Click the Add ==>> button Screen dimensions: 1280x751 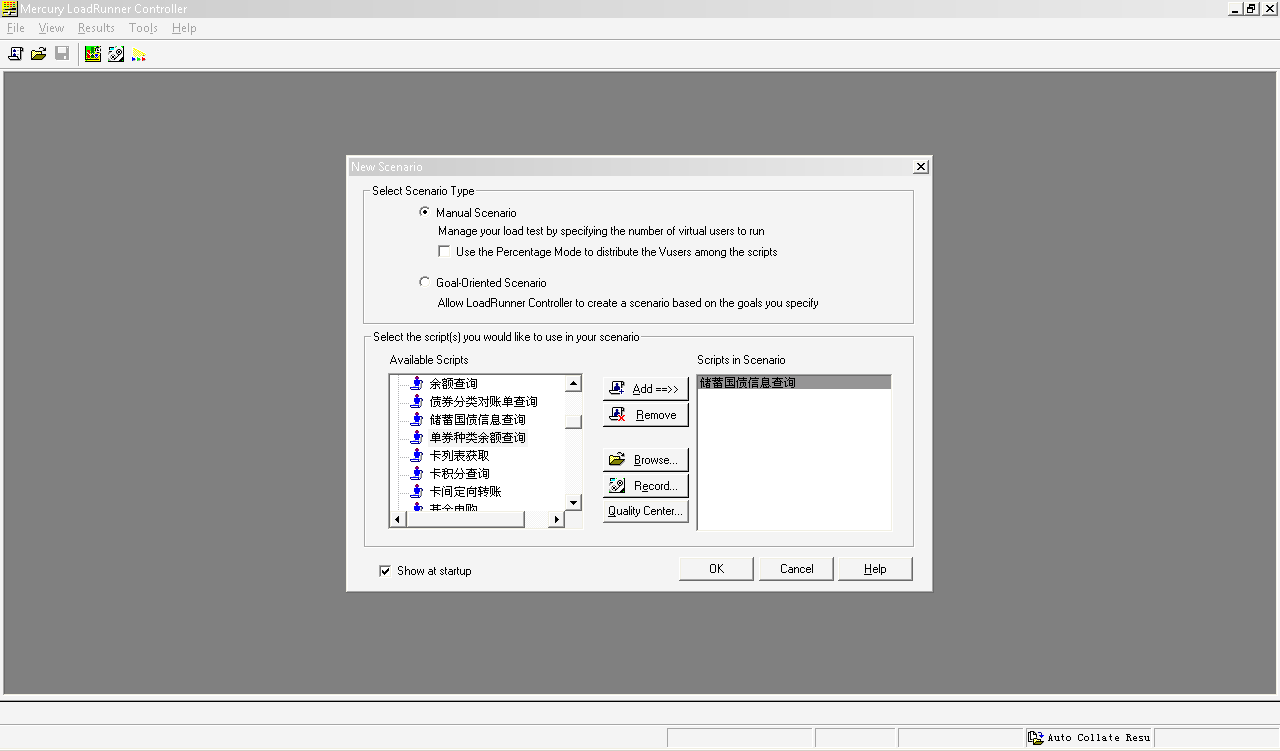point(646,389)
